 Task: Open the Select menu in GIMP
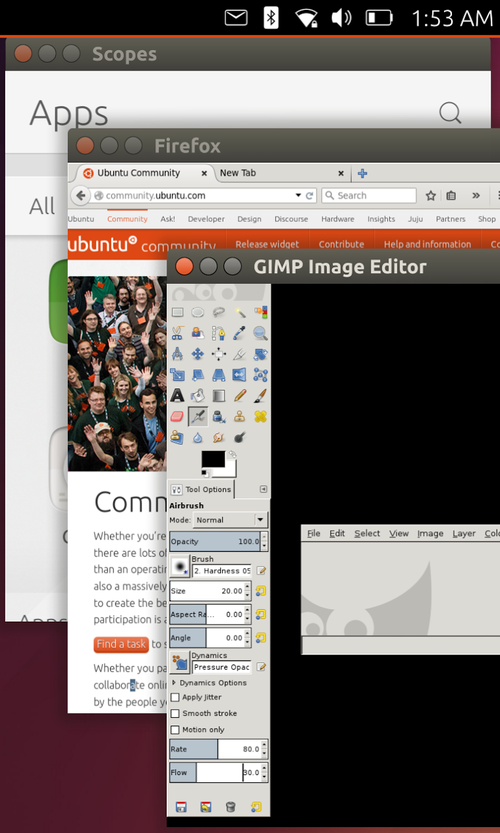[367, 533]
